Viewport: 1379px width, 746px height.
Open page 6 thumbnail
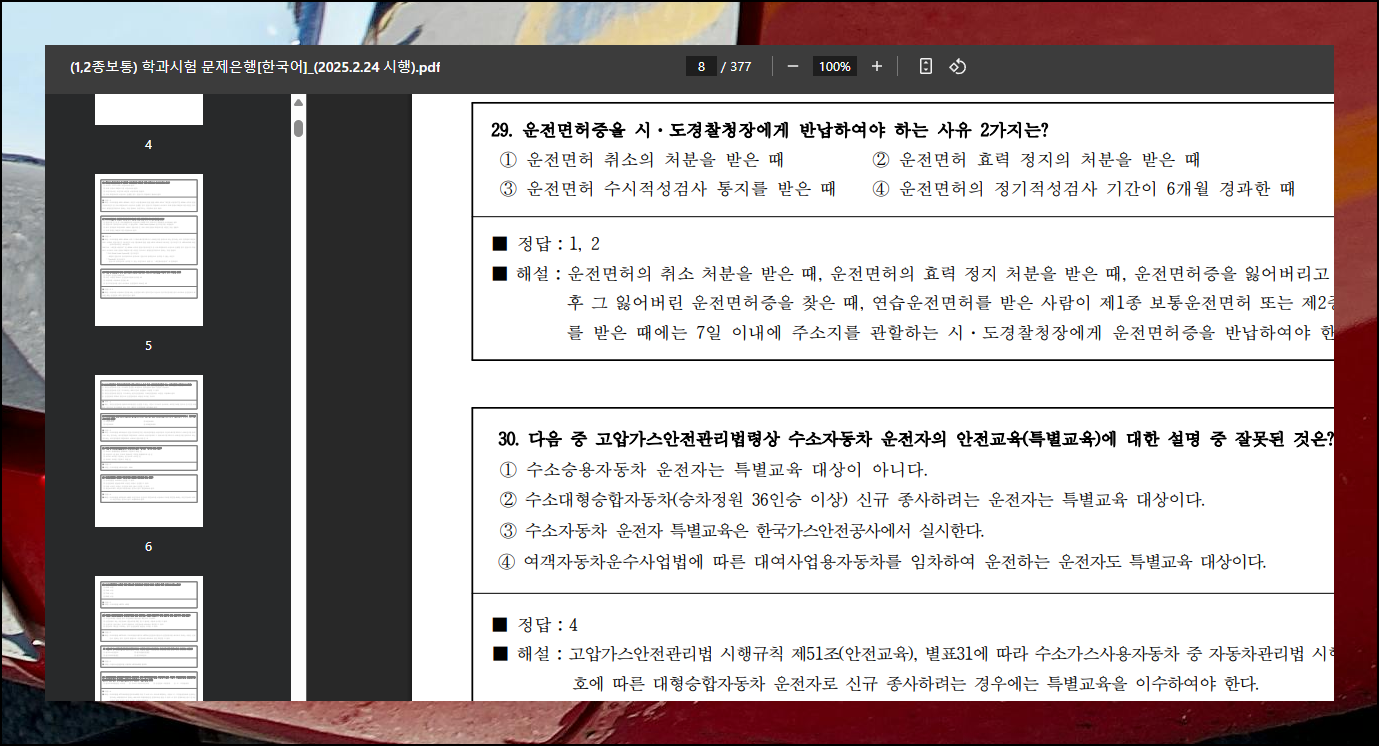149,451
